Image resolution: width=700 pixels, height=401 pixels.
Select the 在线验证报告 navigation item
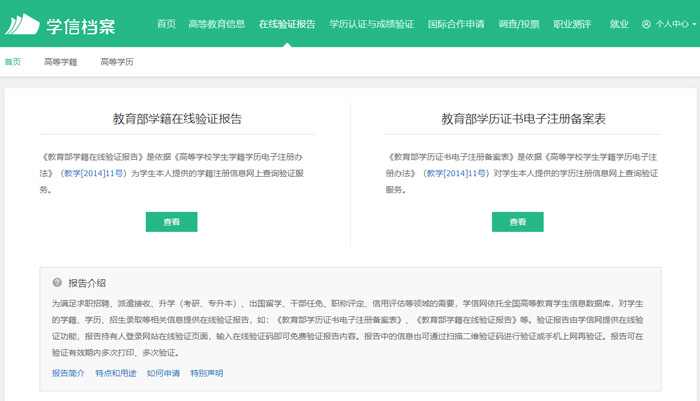(x=287, y=23)
